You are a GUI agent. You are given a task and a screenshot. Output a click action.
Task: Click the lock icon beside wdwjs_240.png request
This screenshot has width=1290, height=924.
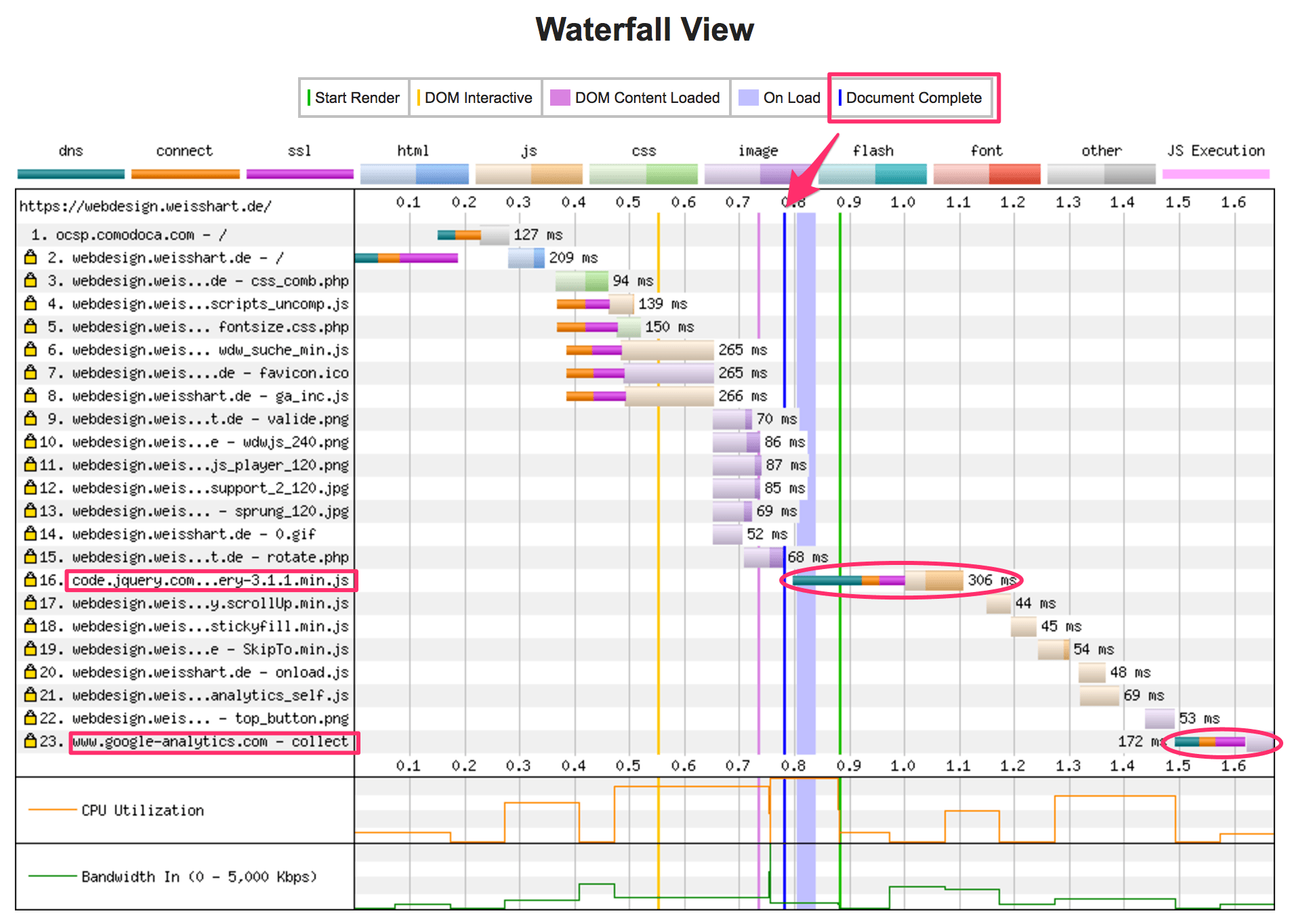click(x=30, y=441)
